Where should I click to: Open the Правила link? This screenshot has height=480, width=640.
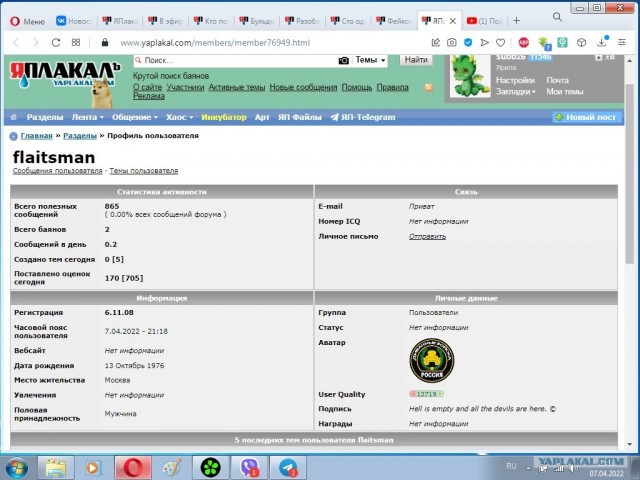393,87
